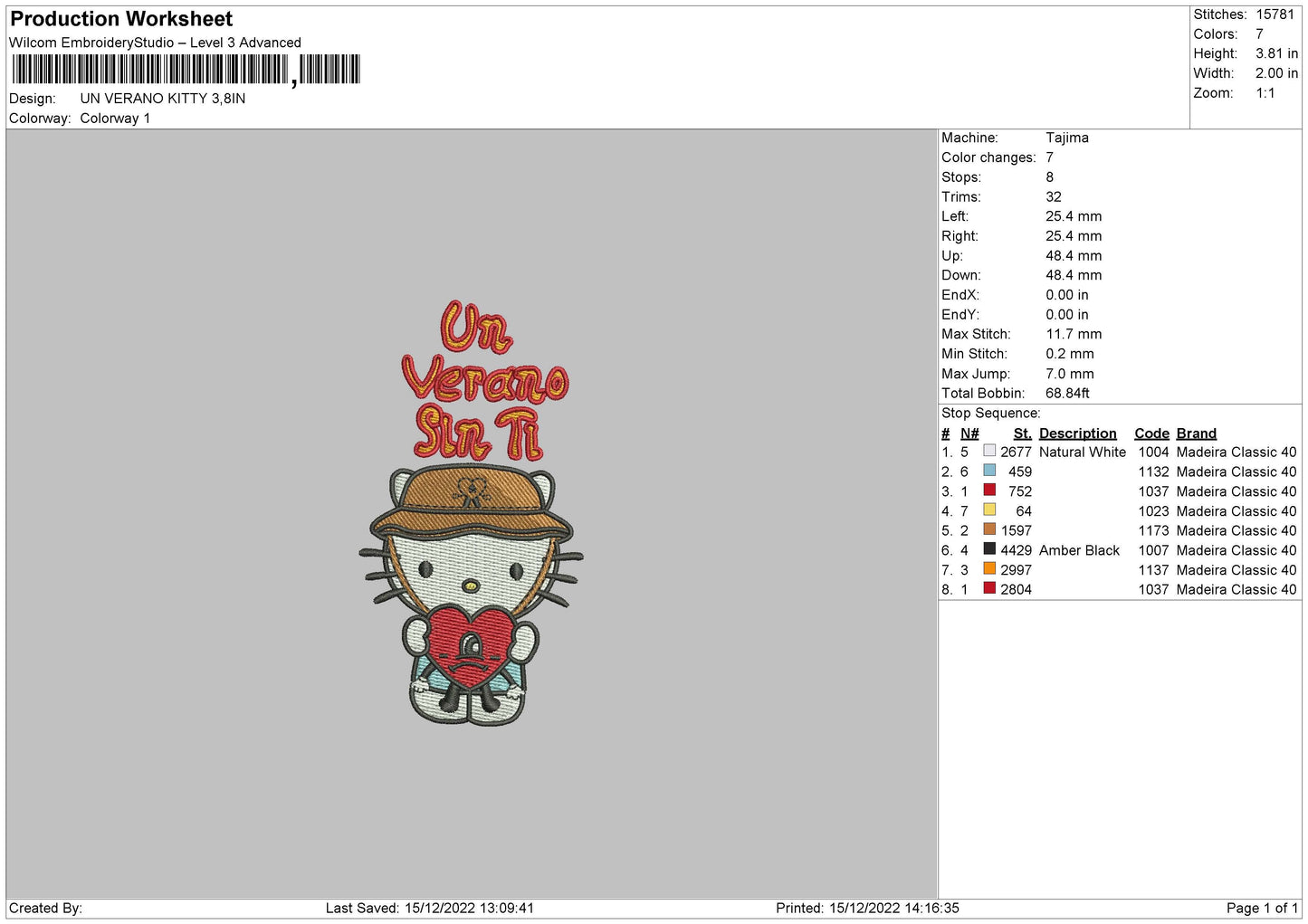Click the Hello Kitty embroidery design preview
The height and width of the screenshot is (924, 1308).
pyautogui.click(x=471, y=595)
